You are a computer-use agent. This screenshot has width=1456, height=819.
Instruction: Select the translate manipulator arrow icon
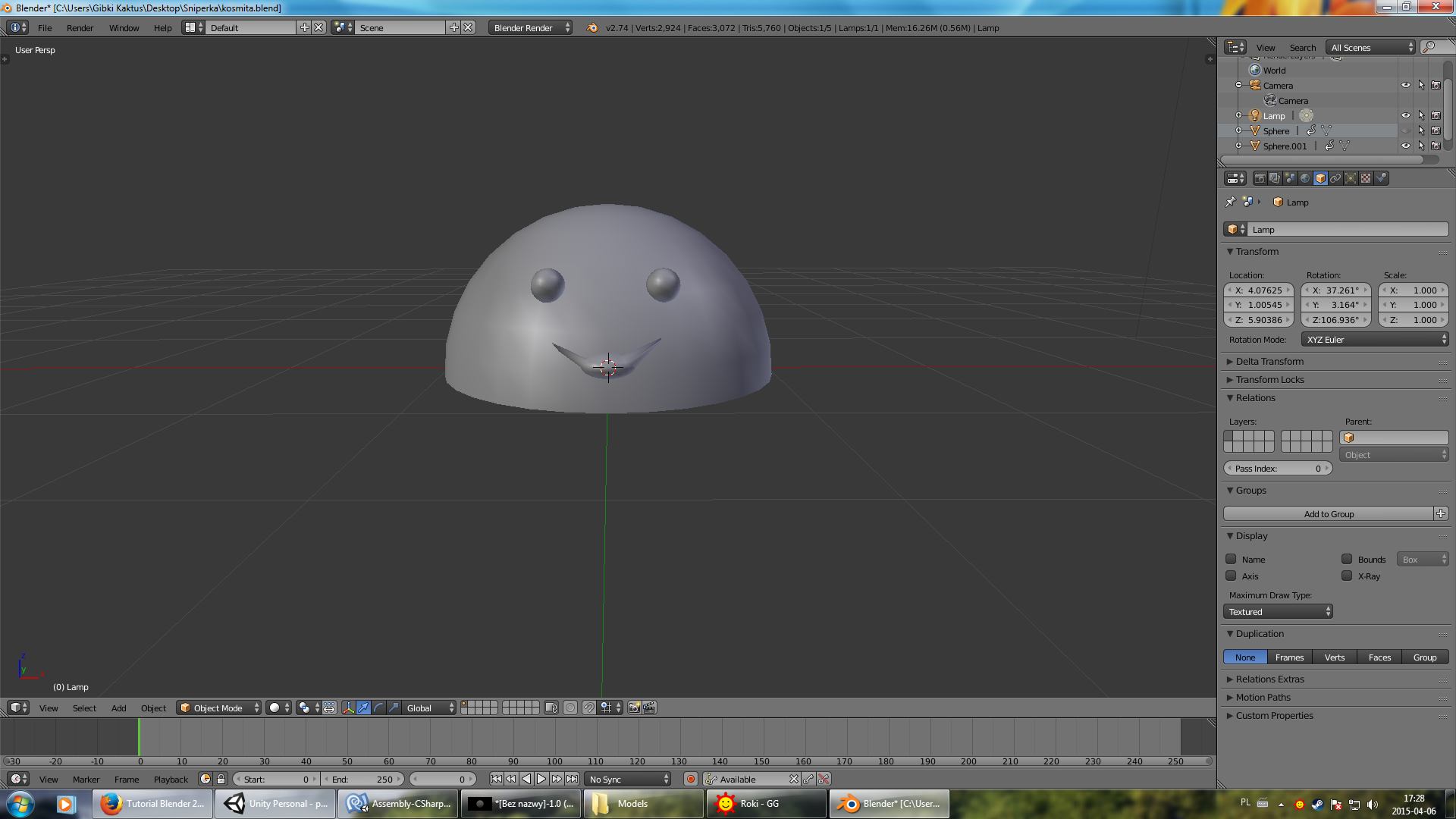coord(363,708)
